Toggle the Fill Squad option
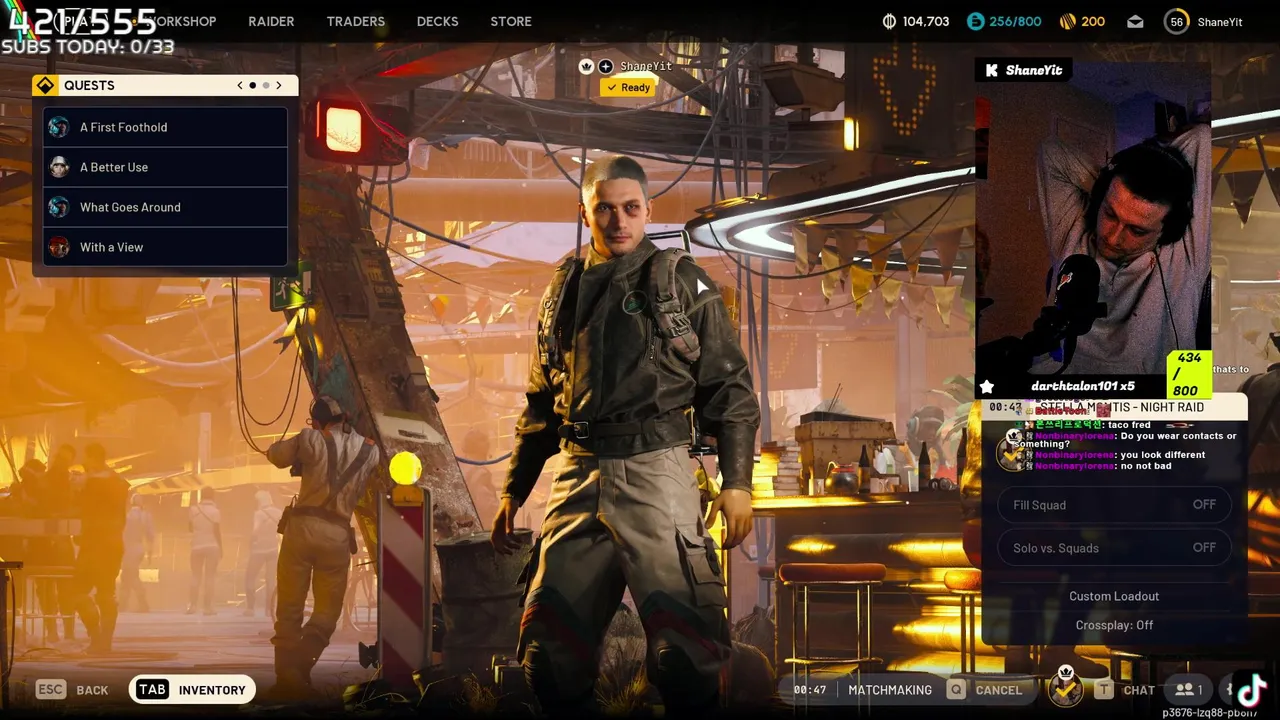 (1114, 505)
